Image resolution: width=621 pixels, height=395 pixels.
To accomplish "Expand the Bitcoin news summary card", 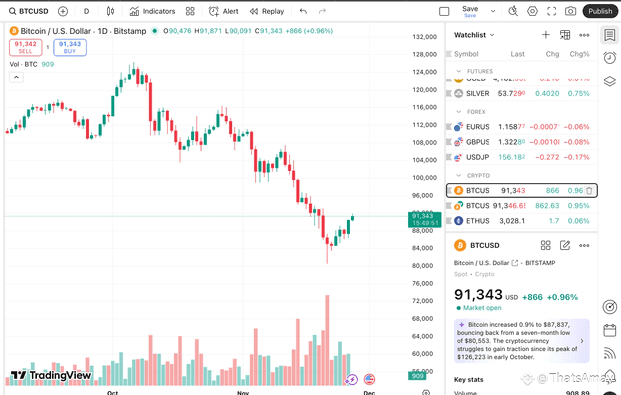I will (522, 341).
